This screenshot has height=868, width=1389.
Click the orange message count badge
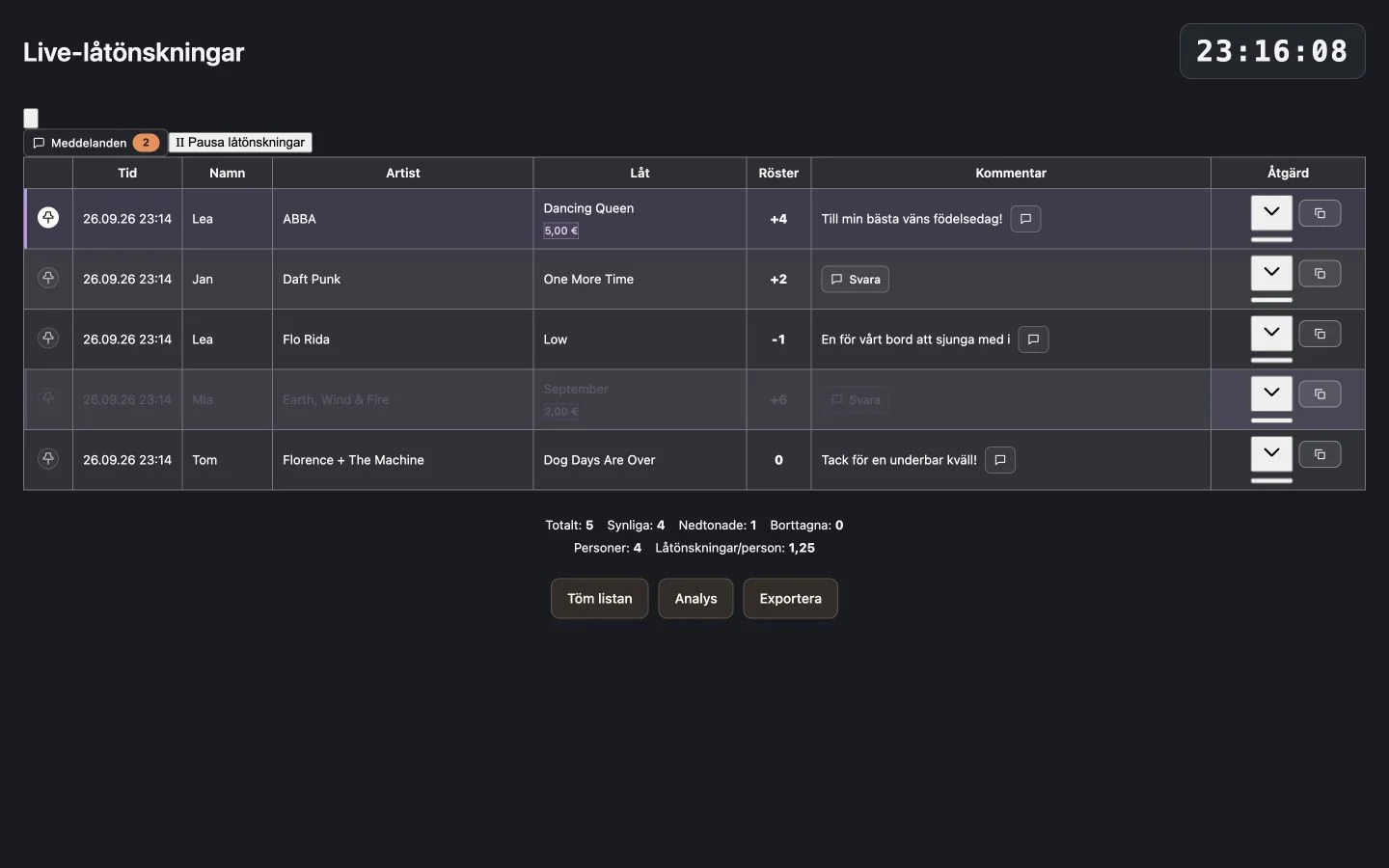146,143
